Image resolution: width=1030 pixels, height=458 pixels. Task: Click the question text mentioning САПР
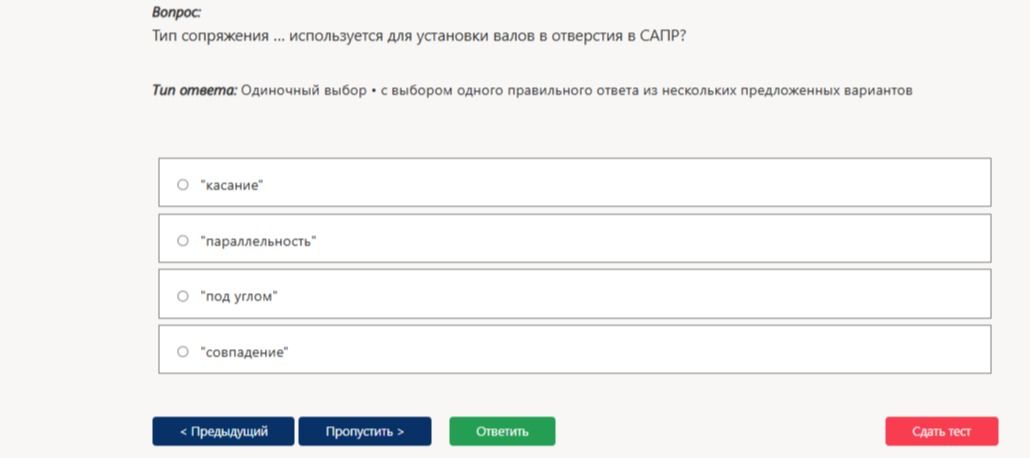tap(419, 36)
